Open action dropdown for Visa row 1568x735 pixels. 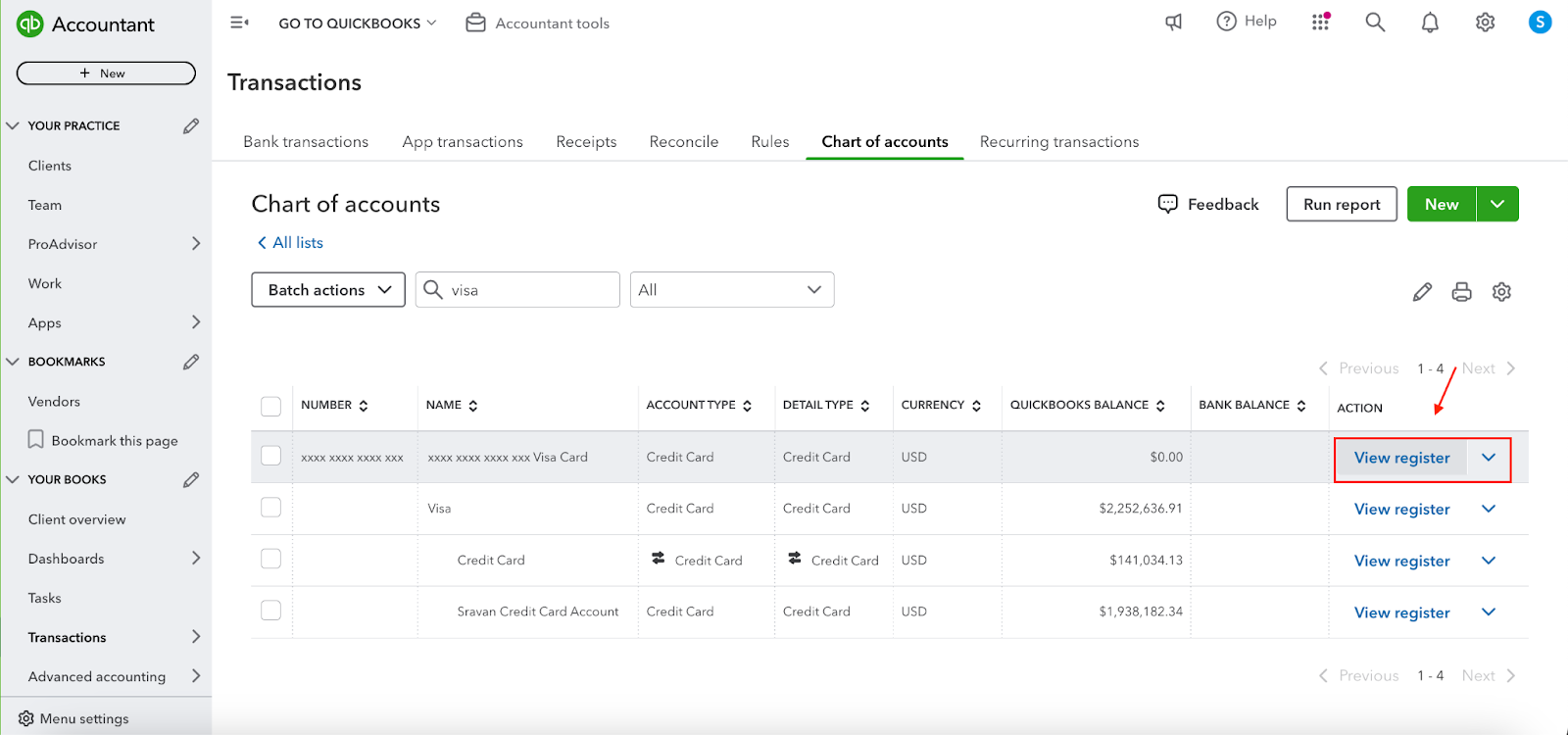tap(1489, 509)
